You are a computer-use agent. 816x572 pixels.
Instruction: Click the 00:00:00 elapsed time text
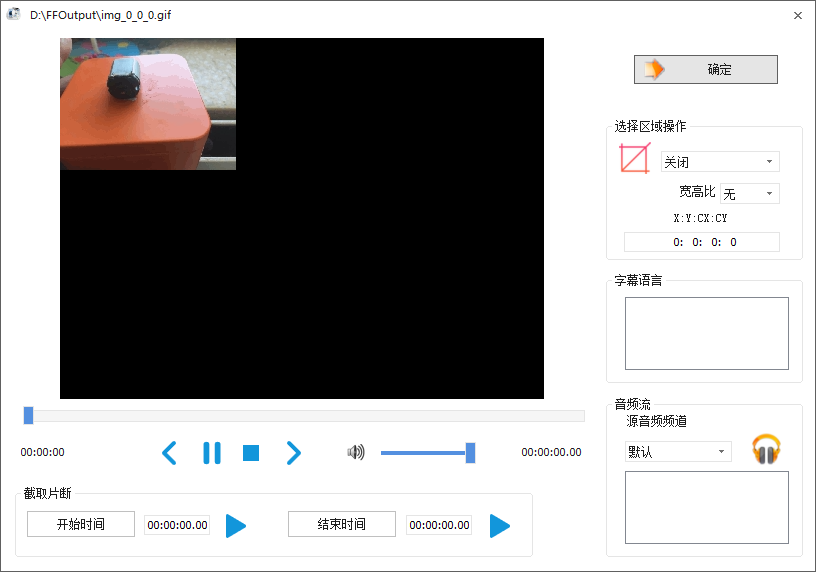point(43,452)
